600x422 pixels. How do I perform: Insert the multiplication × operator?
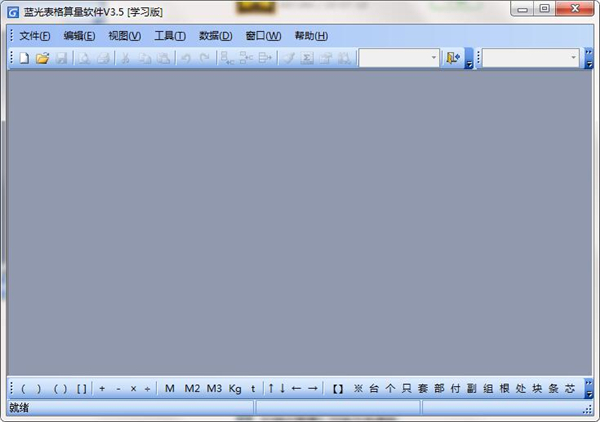pos(133,388)
